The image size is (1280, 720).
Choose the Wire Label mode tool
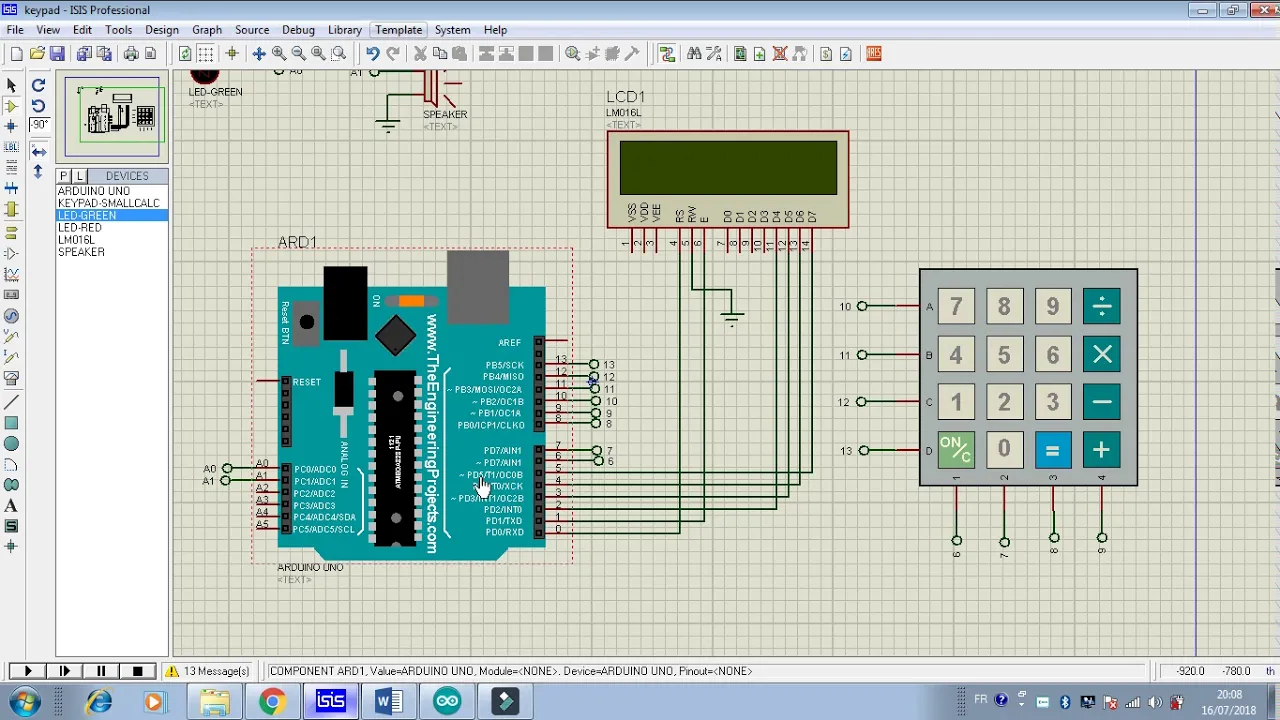click(11, 147)
